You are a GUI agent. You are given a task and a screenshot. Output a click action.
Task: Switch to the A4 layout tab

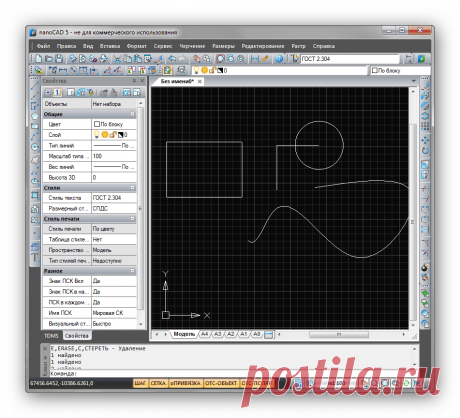[204, 334]
